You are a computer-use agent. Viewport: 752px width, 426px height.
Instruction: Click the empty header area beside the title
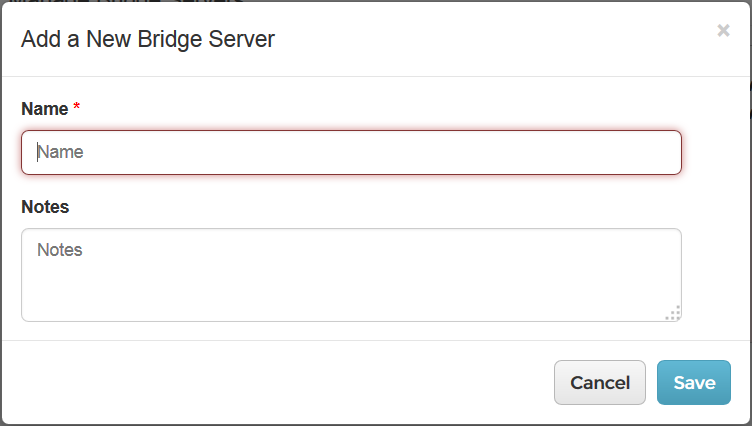[x=480, y=40]
